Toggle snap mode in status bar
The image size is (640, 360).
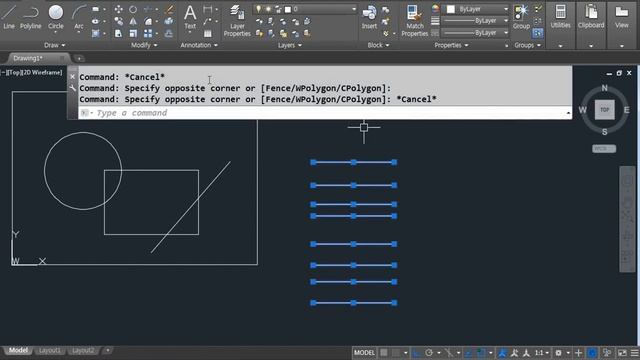click(x=396, y=353)
